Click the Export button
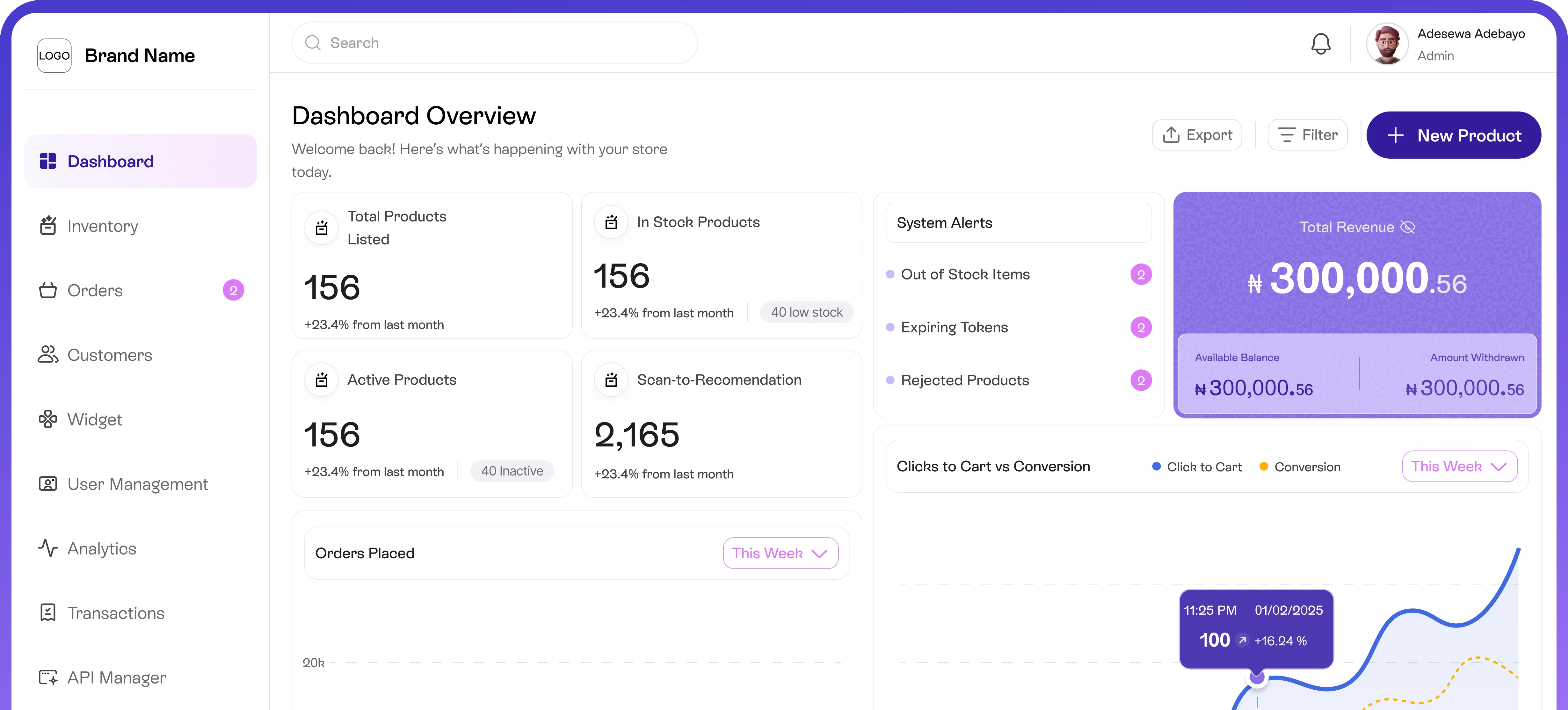Viewport: 1568px width, 710px height. click(x=1196, y=135)
